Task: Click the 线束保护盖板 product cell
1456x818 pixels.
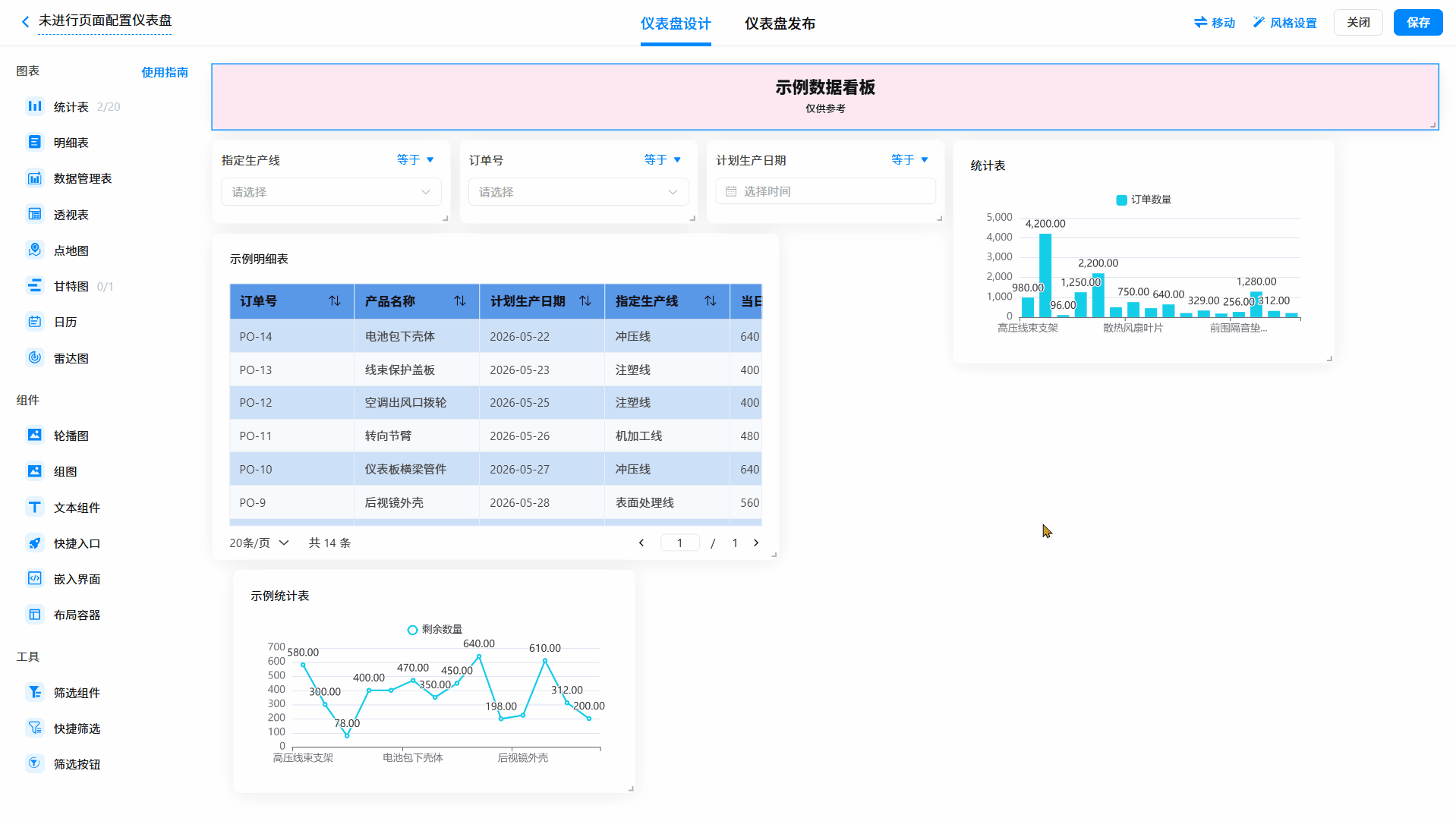Action: (417, 370)
